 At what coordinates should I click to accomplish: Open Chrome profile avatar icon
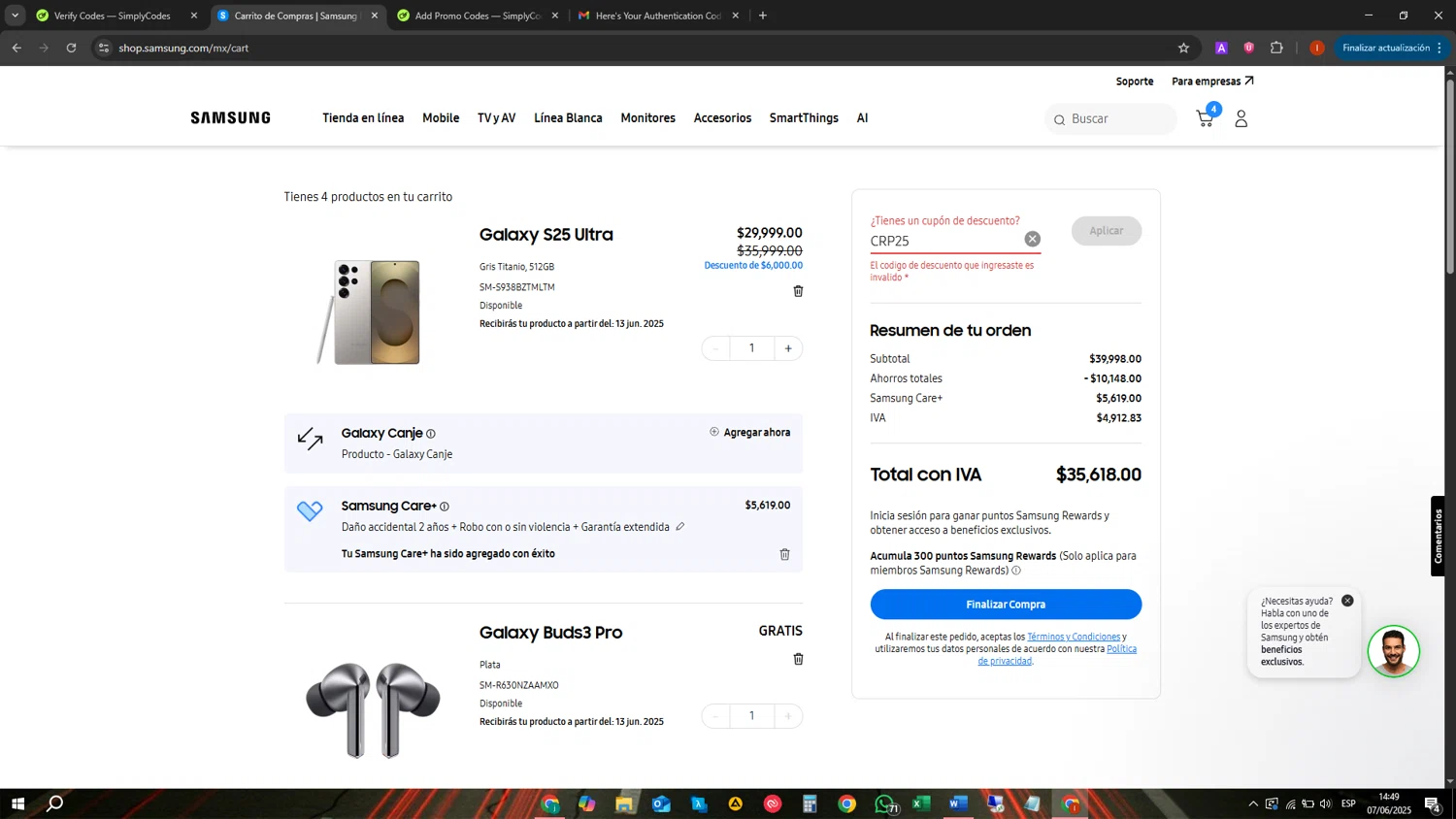coord(1316,48)
